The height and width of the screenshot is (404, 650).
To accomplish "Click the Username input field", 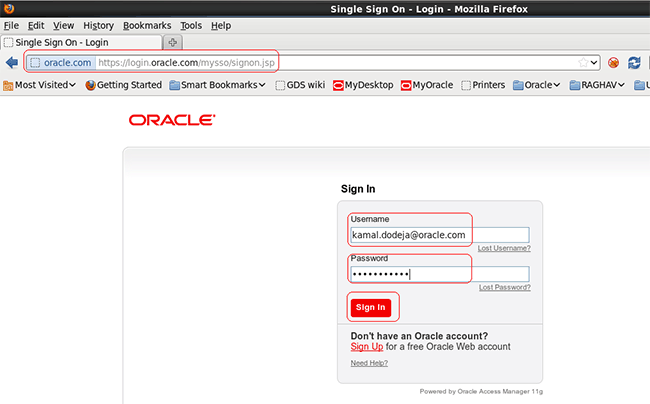I will click(x=440, y=235).
